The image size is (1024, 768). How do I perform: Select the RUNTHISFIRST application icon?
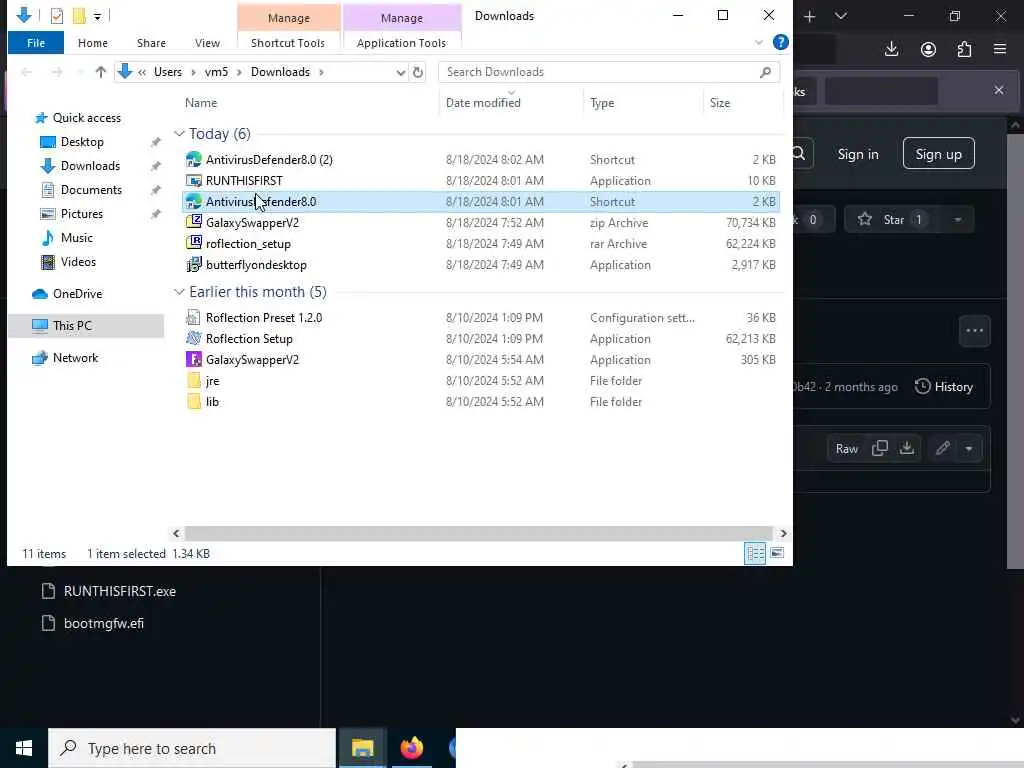194,180
